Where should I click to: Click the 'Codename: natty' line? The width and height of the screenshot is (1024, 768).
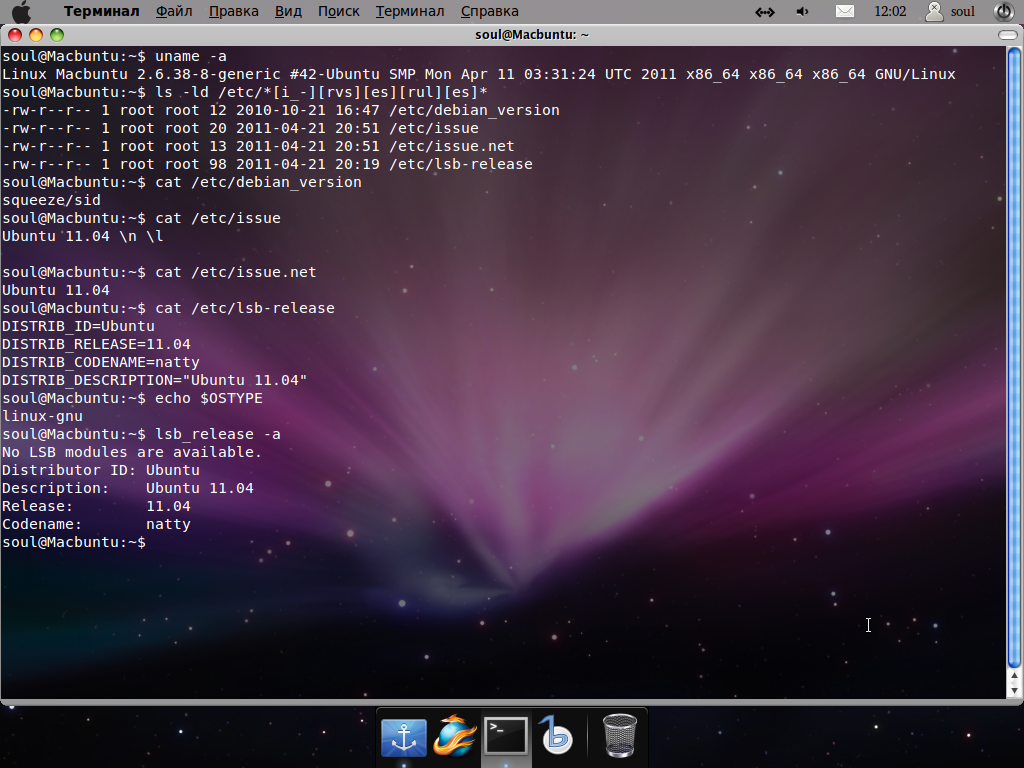(x=96, y=524)
